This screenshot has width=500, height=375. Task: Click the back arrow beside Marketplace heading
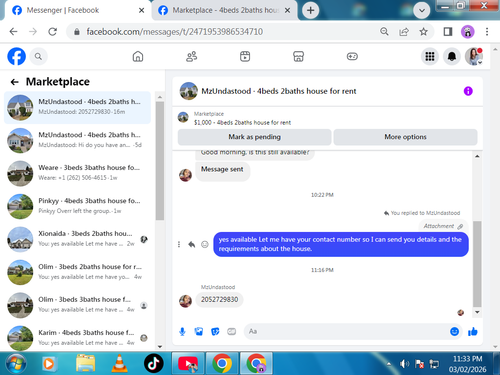point(14,82)
